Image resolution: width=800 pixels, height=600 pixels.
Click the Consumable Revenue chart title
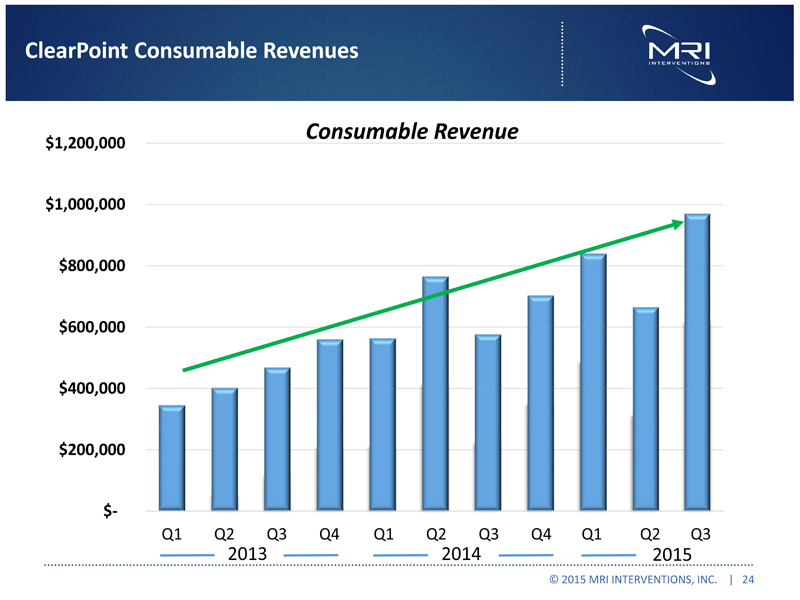coord(411,132)
